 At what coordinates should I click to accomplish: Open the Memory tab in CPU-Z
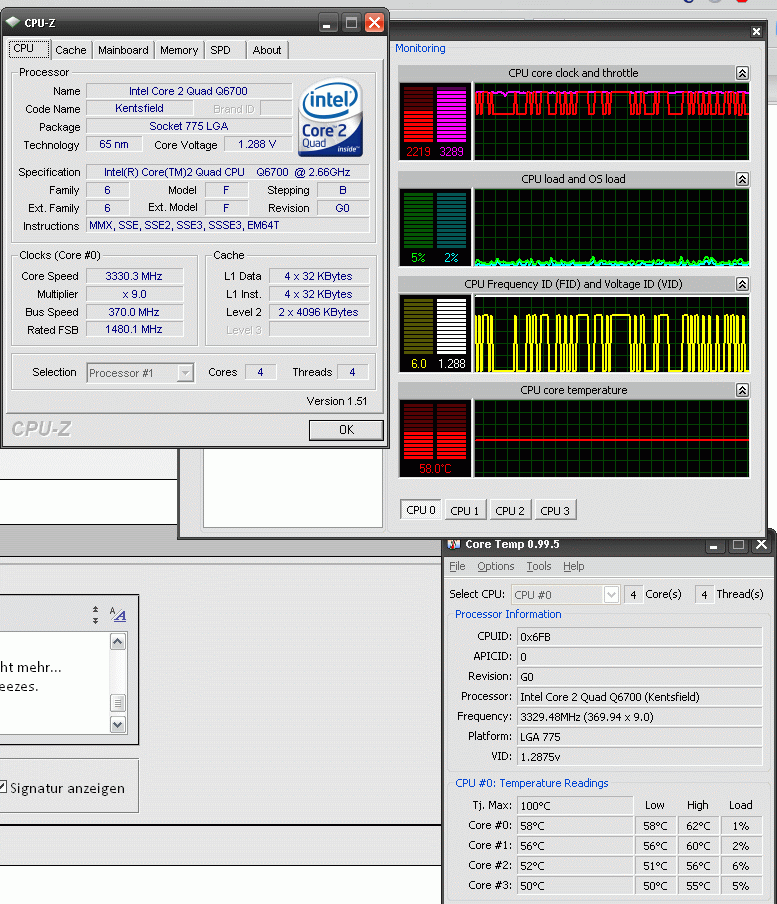pos(179,50)
